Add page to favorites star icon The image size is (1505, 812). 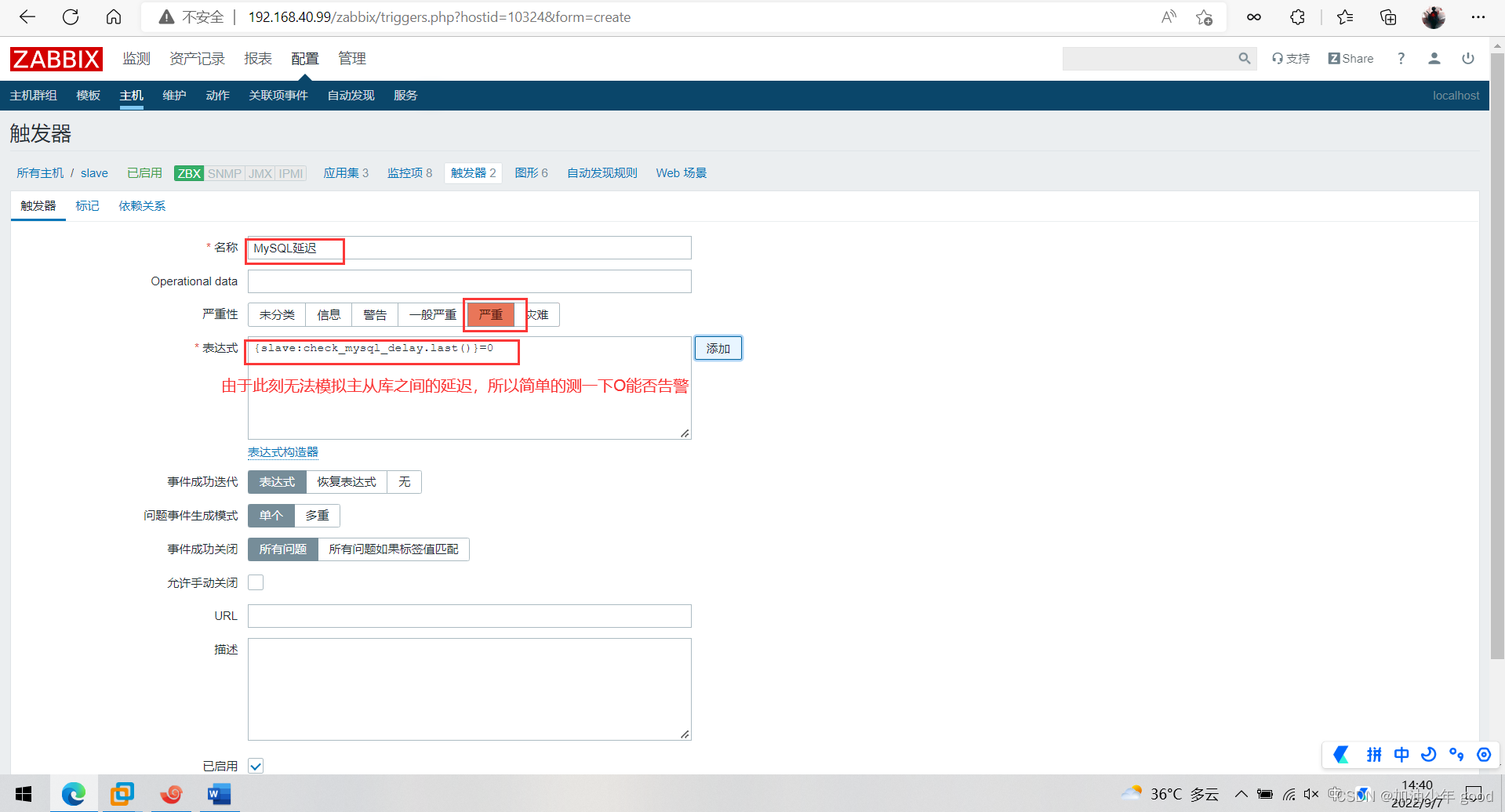tap(1205, 16)
